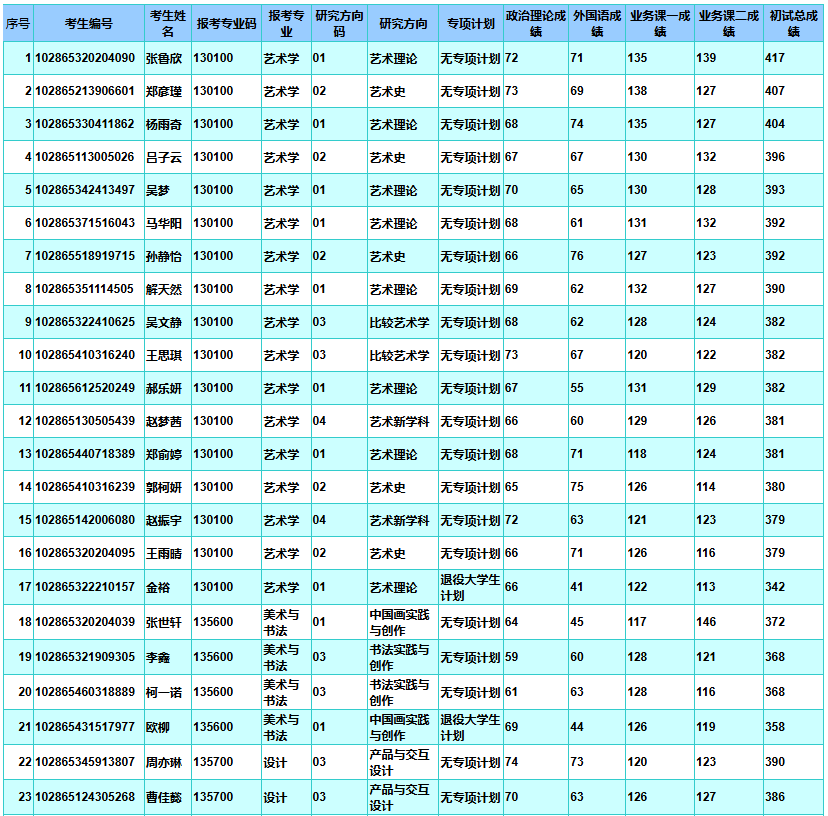Select the 专项计划 column header
Viewport: 828px width, 816px height.
(x=470, y=24)
